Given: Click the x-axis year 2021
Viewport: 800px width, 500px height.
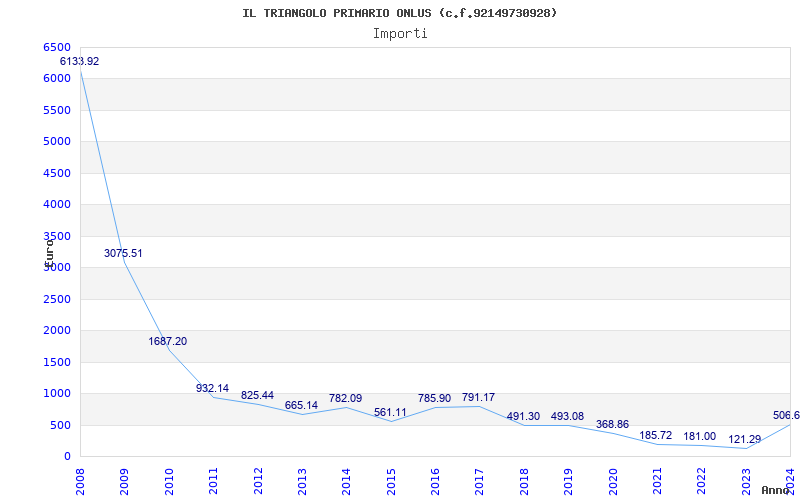Looking at the screenshot, I should (657, 481).
